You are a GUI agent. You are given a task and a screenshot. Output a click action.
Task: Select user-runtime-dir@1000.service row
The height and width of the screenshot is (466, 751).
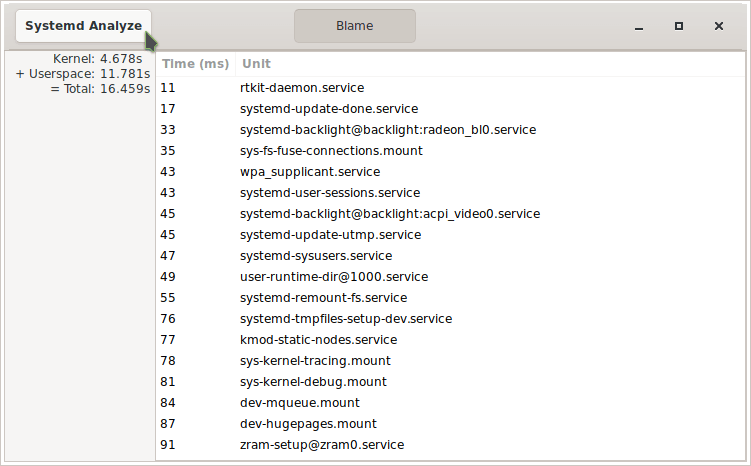point(450,277)
